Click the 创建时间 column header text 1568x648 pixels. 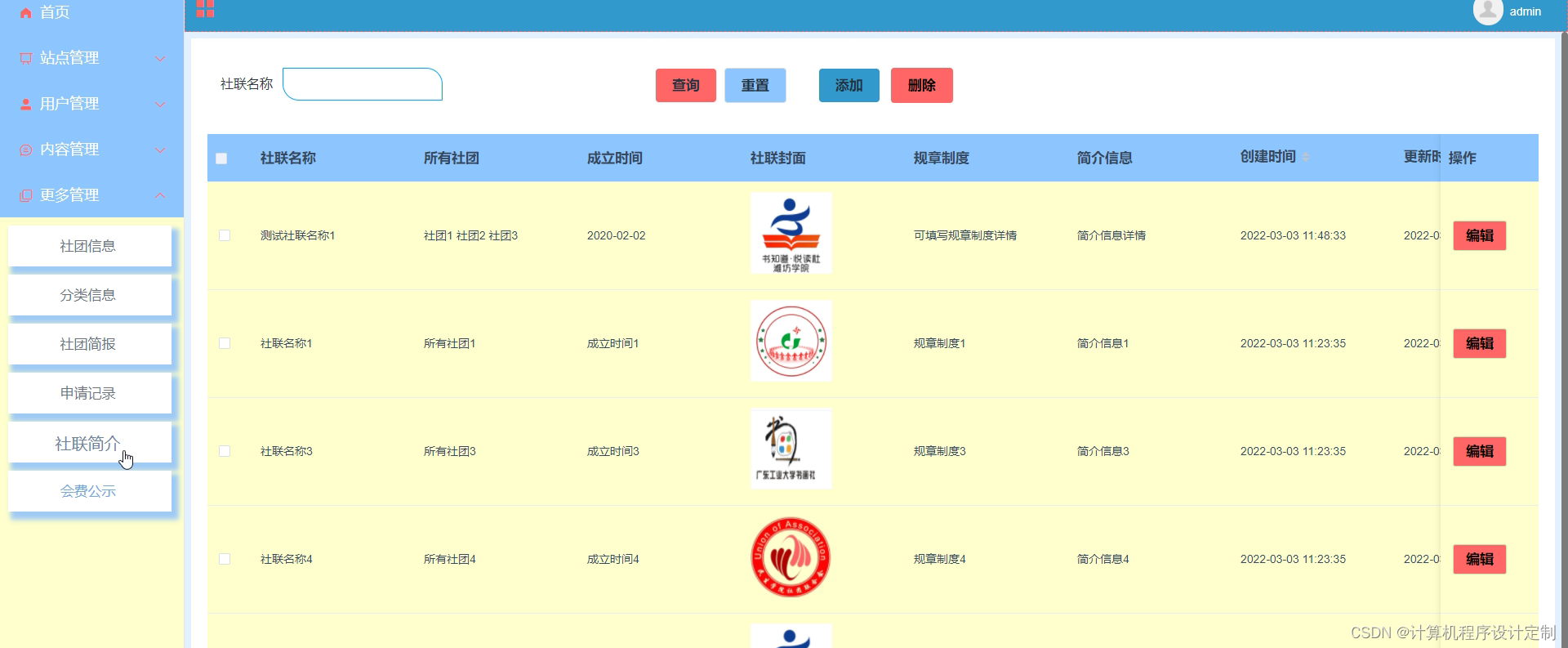tap(1268, 157)
